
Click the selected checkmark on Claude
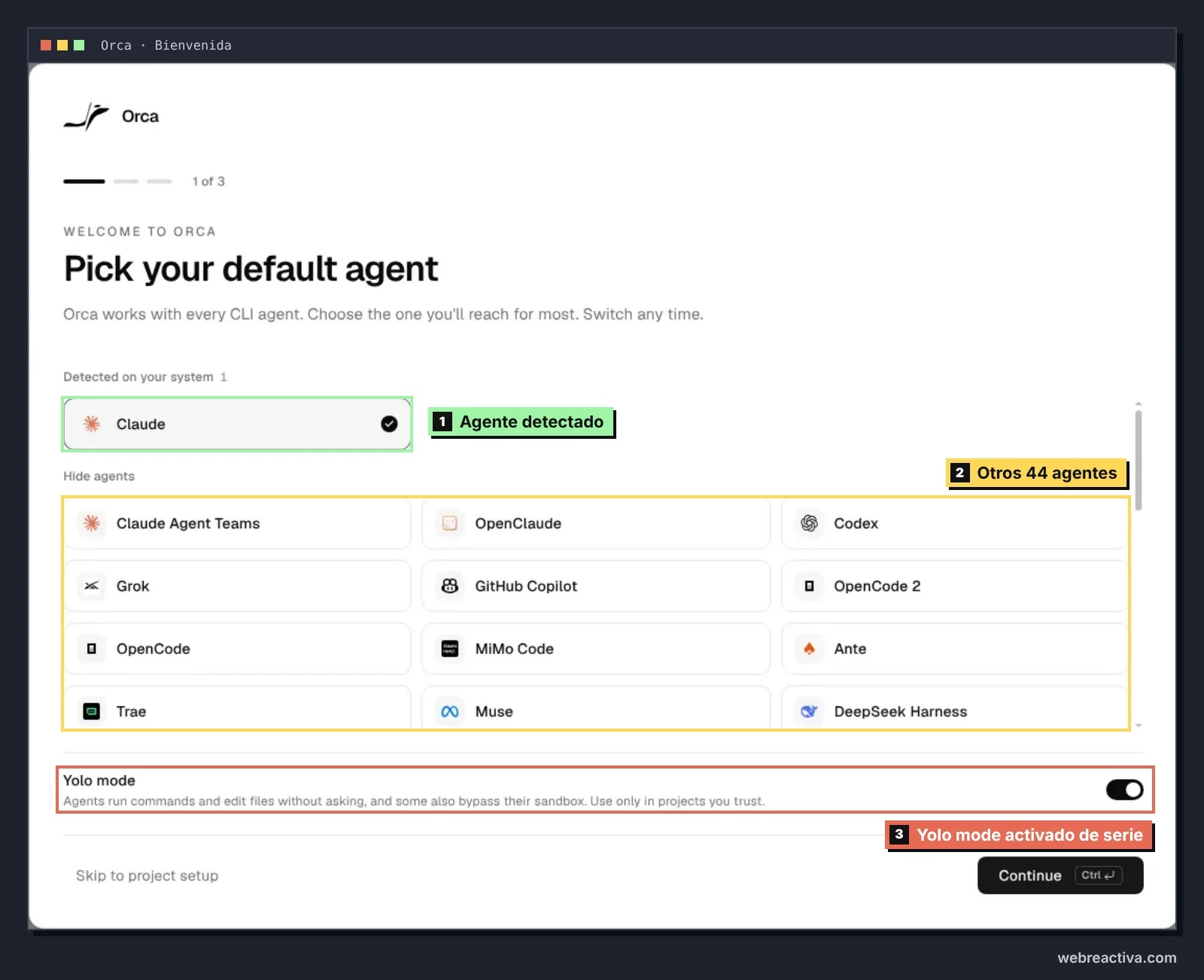(x=389, y=424)
